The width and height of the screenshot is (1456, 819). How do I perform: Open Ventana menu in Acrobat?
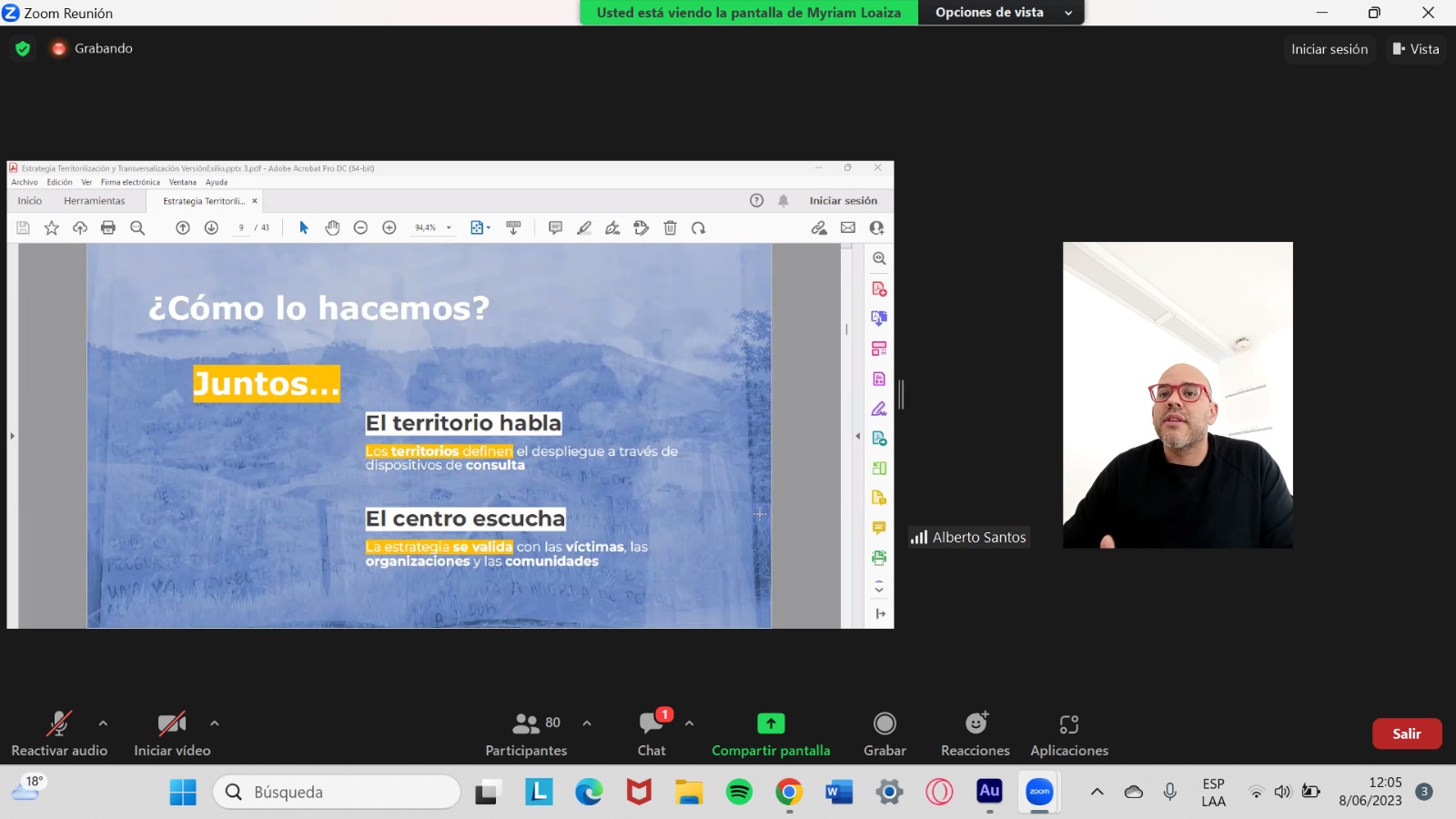click(183, 182)
